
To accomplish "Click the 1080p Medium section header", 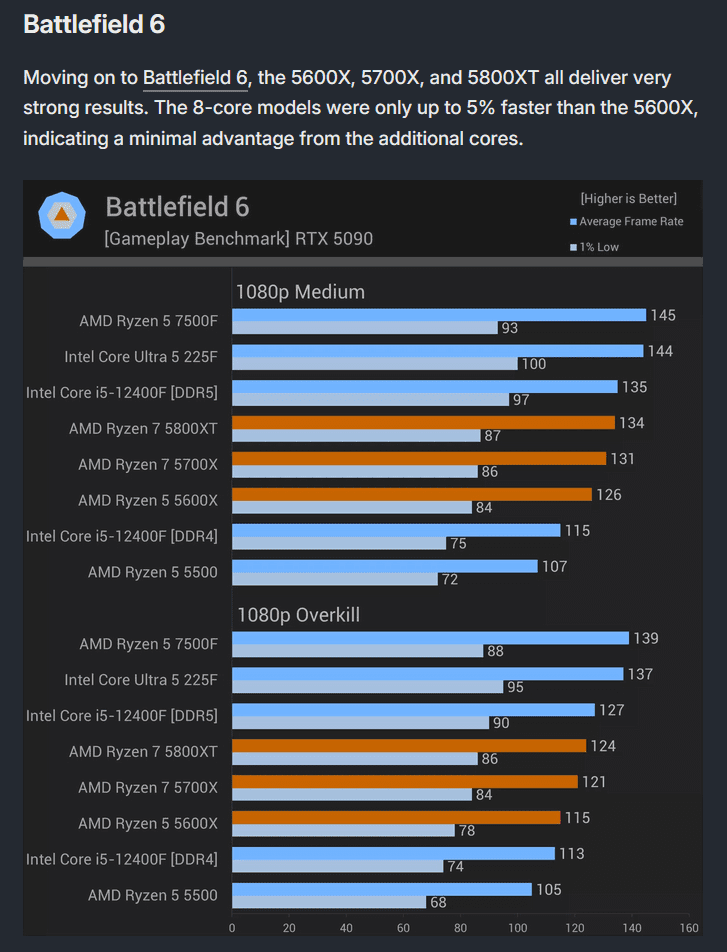I will [x=300, y=292].
